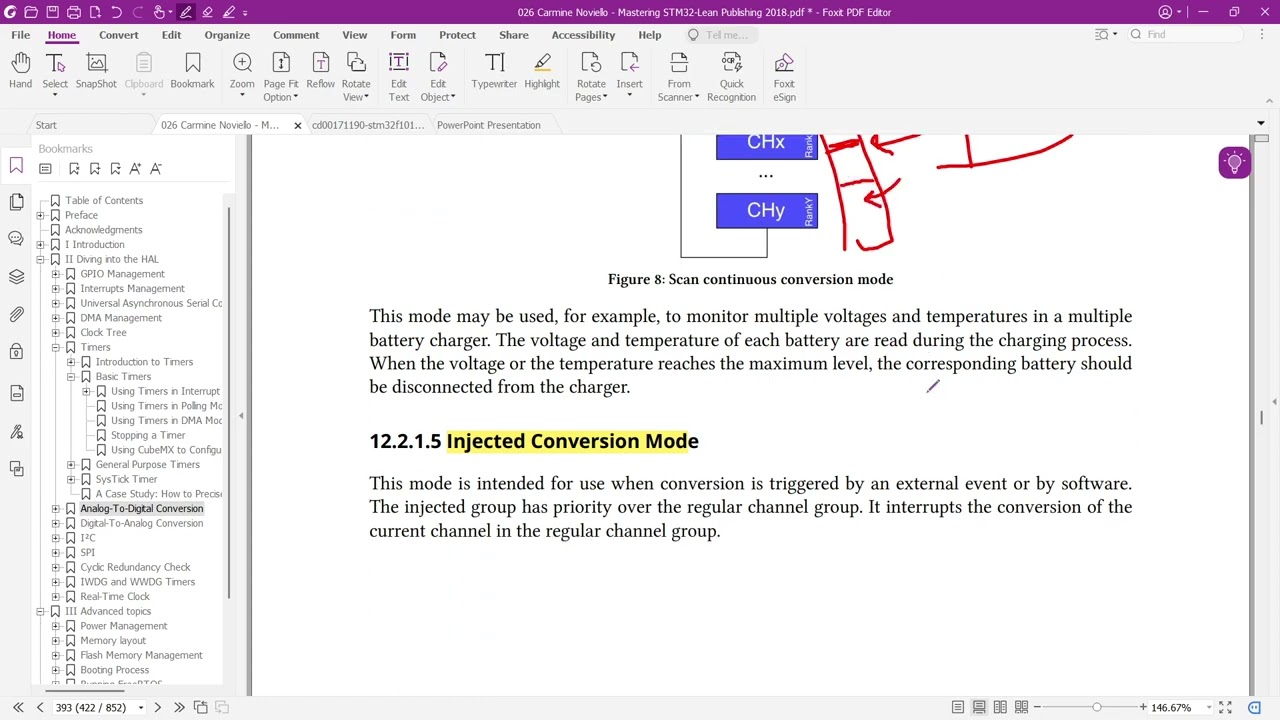Choose the Highlight tool in the ribbon
Image resolution: width=1280 pixels, height=720 pixels.
pos(542,72)
